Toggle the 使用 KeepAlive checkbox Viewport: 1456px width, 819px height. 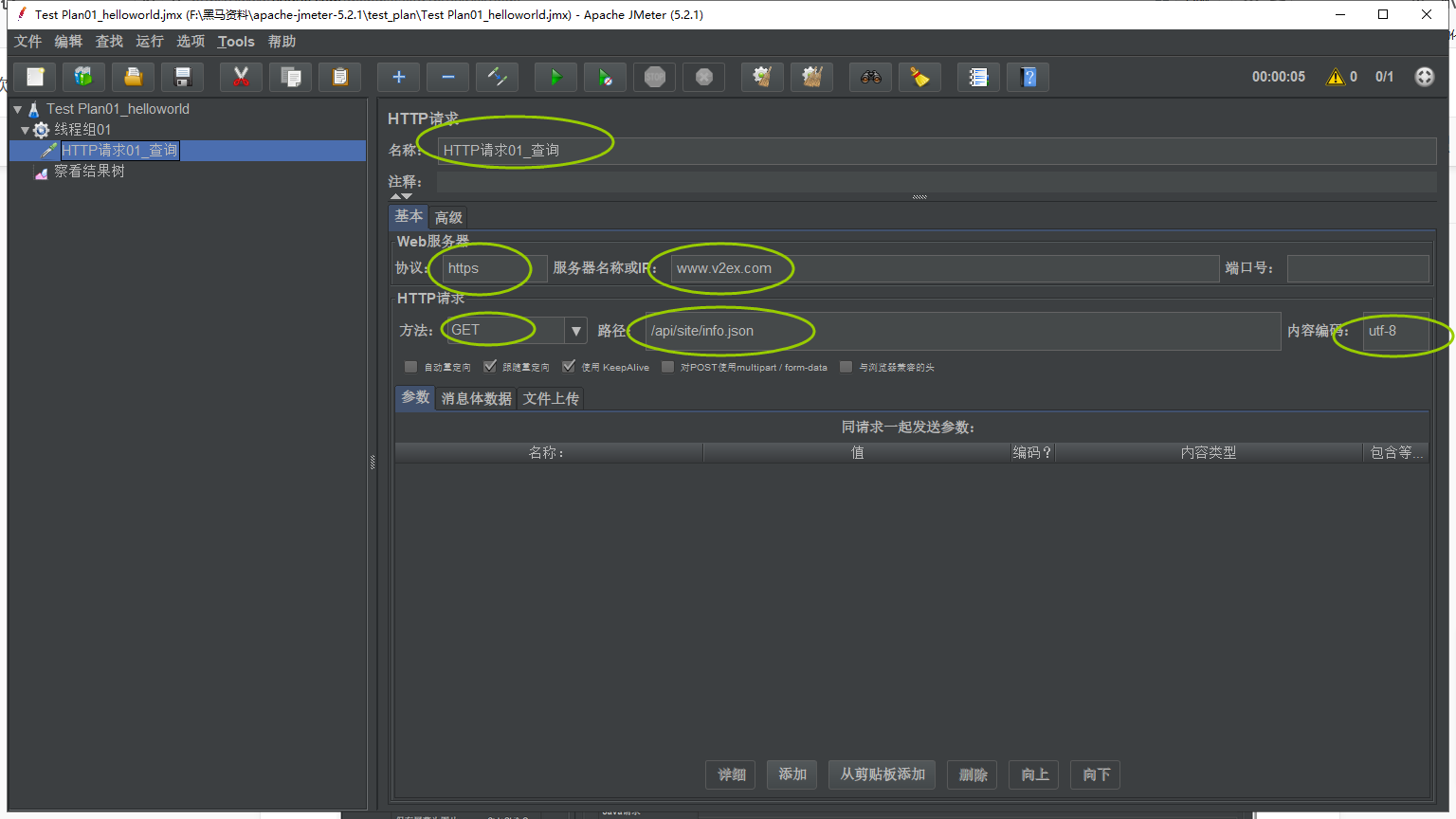(569, 367)
